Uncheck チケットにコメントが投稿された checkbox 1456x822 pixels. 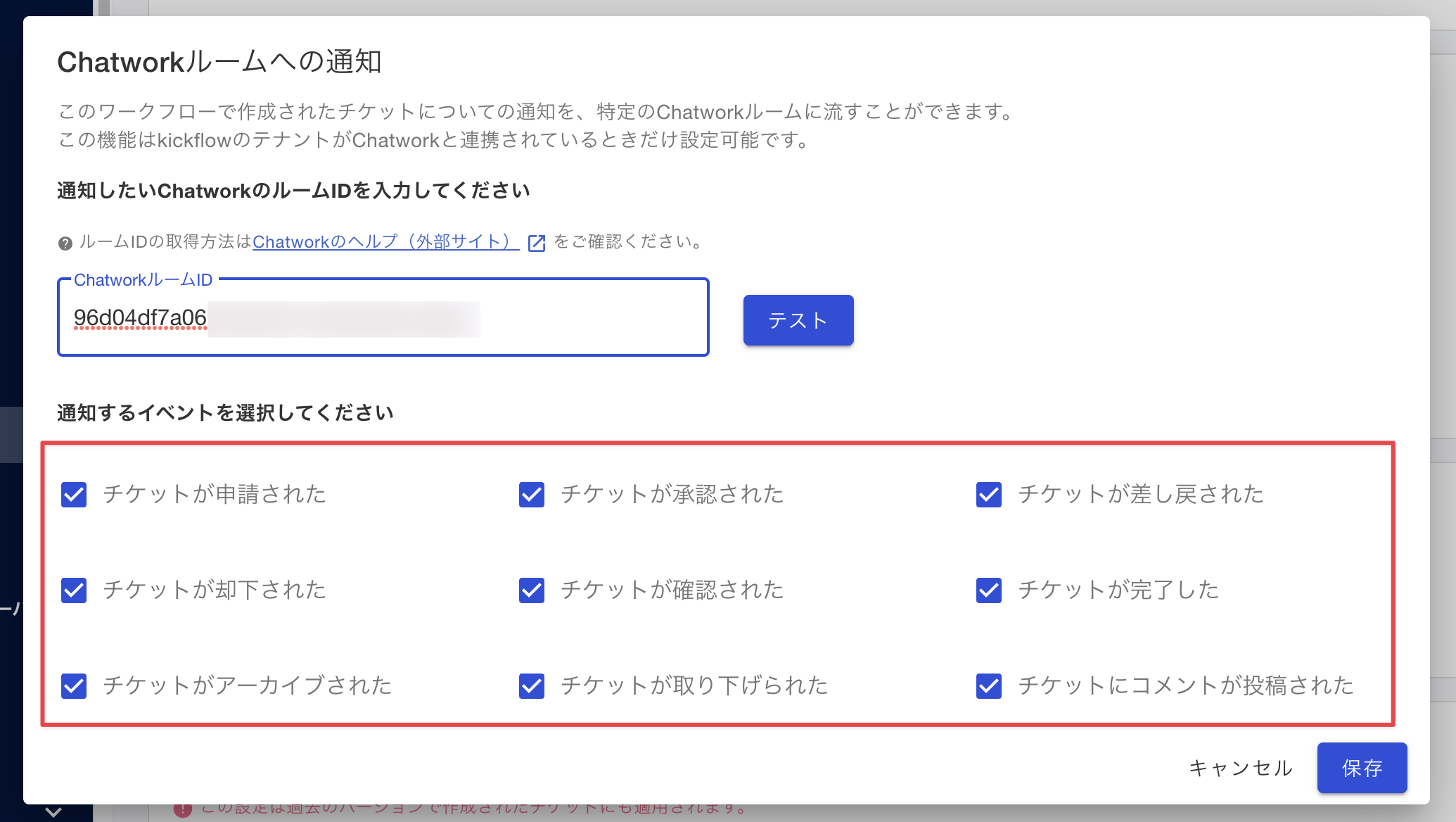[x=989, y=686]
